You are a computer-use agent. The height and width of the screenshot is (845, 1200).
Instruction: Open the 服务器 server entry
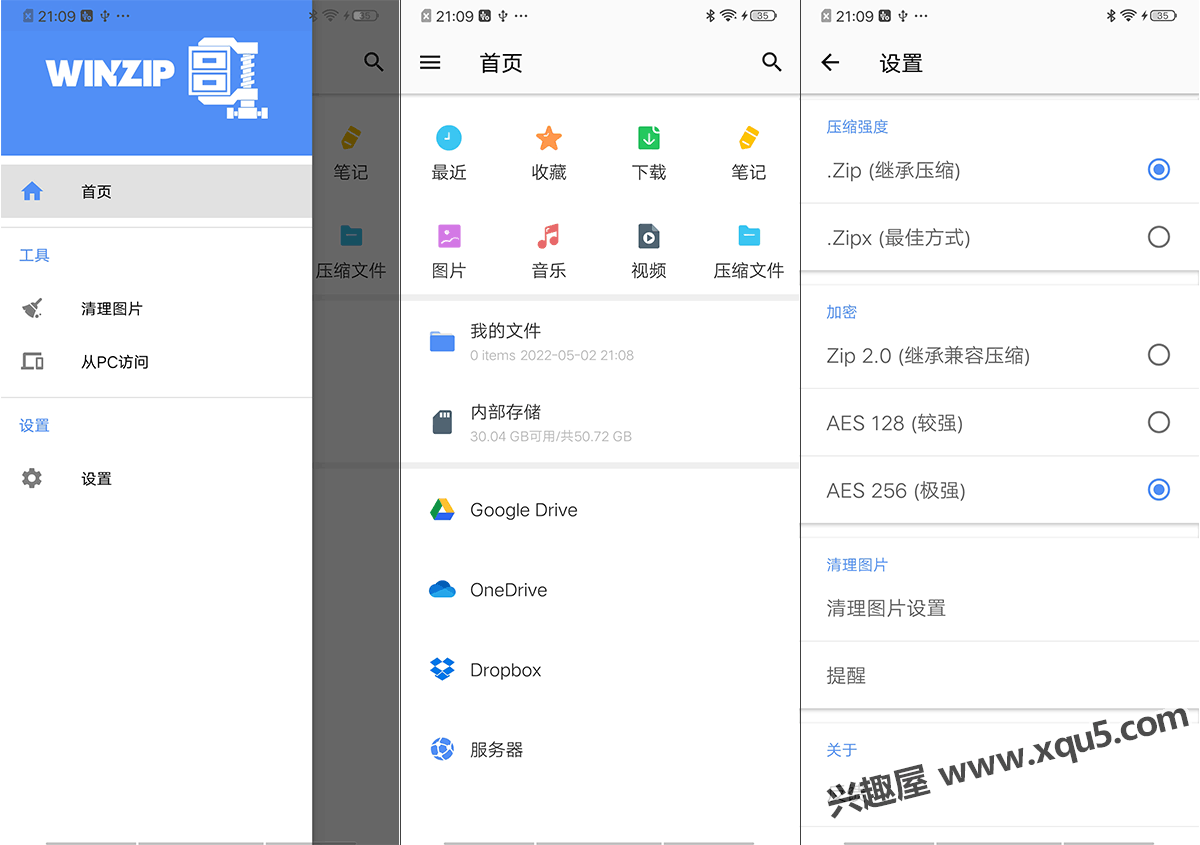tap(600, 749)
